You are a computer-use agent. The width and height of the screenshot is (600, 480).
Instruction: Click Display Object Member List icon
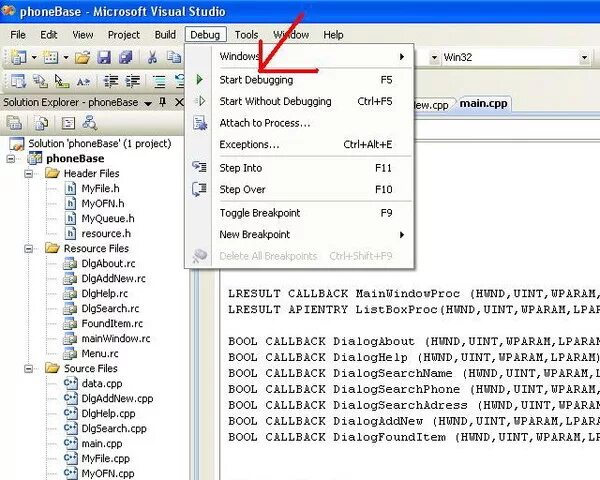[x=18, y=81]
